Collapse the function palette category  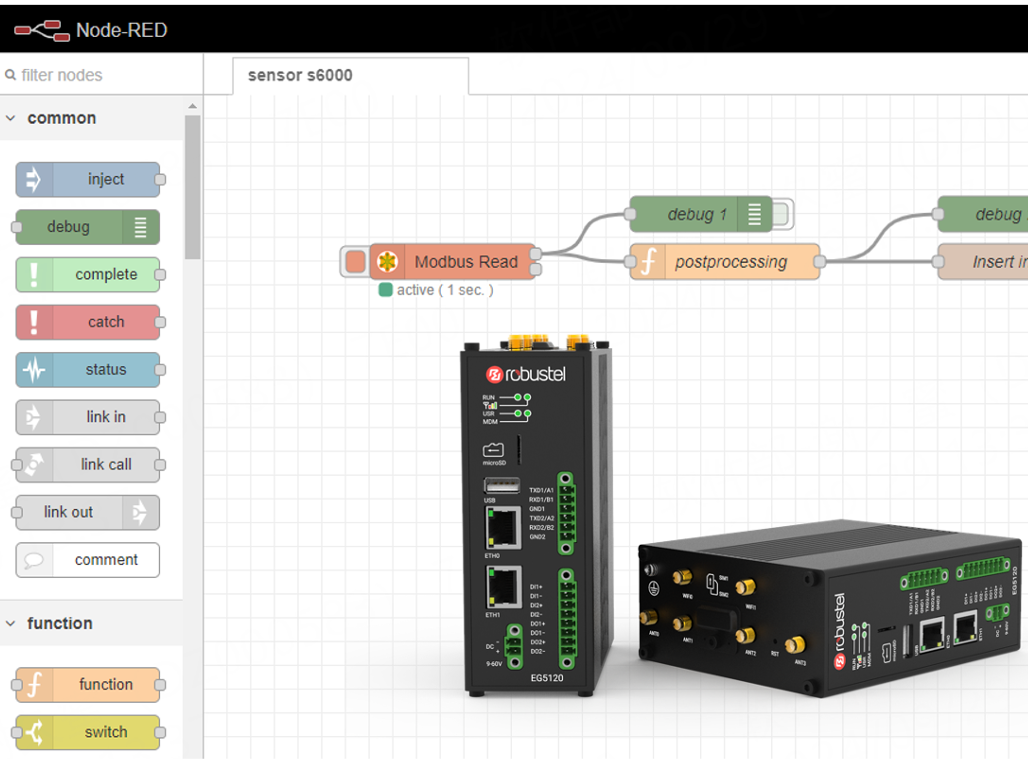point(11,623)
